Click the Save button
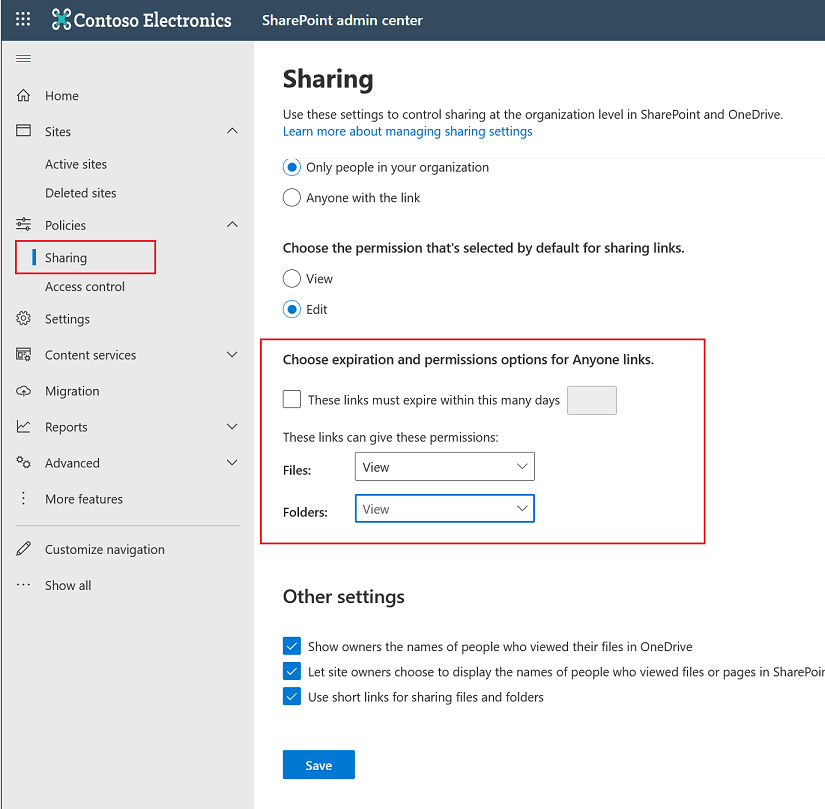 click(x=319, y=764)
